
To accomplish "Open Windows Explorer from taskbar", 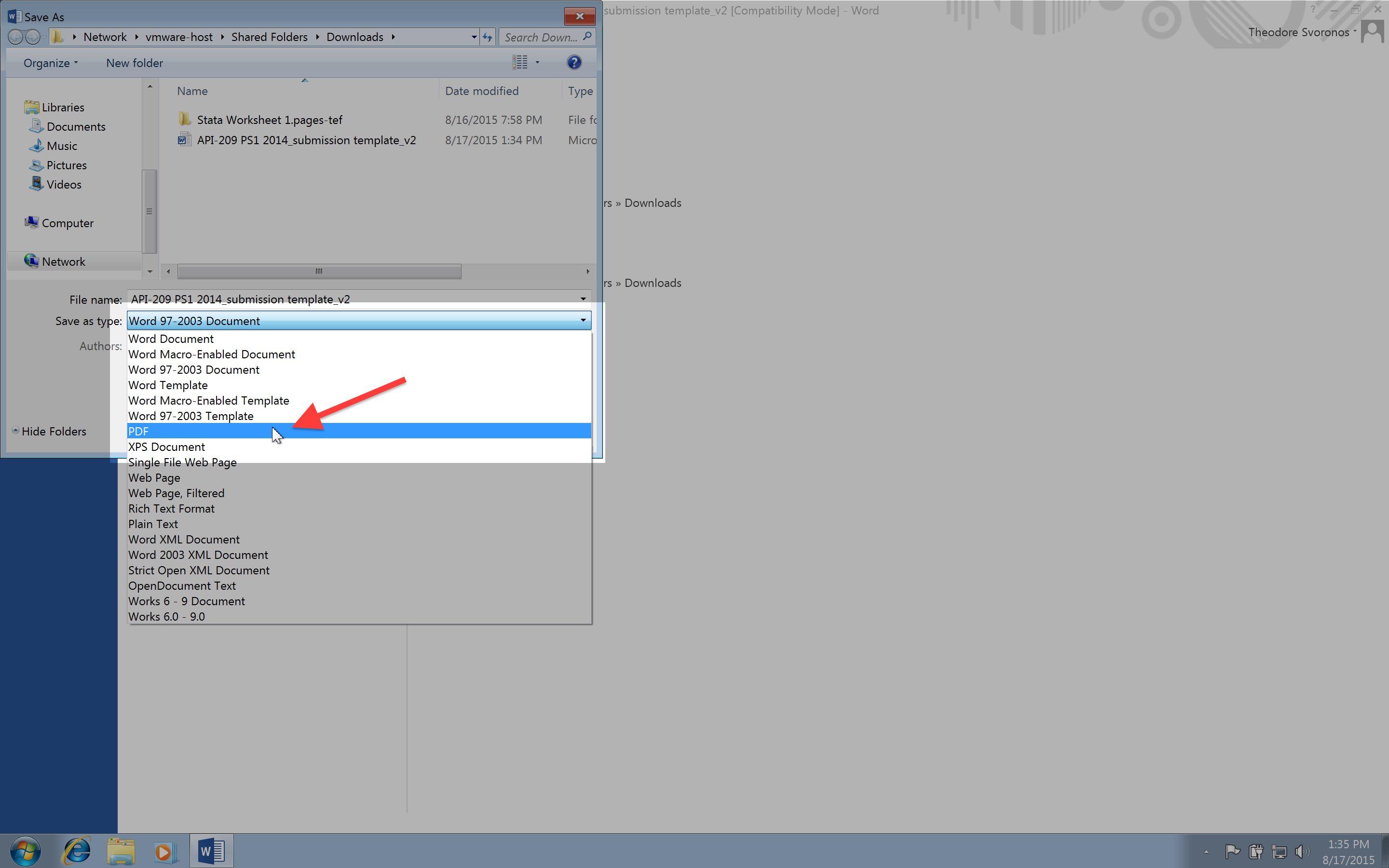I will (x=121, y=851).
